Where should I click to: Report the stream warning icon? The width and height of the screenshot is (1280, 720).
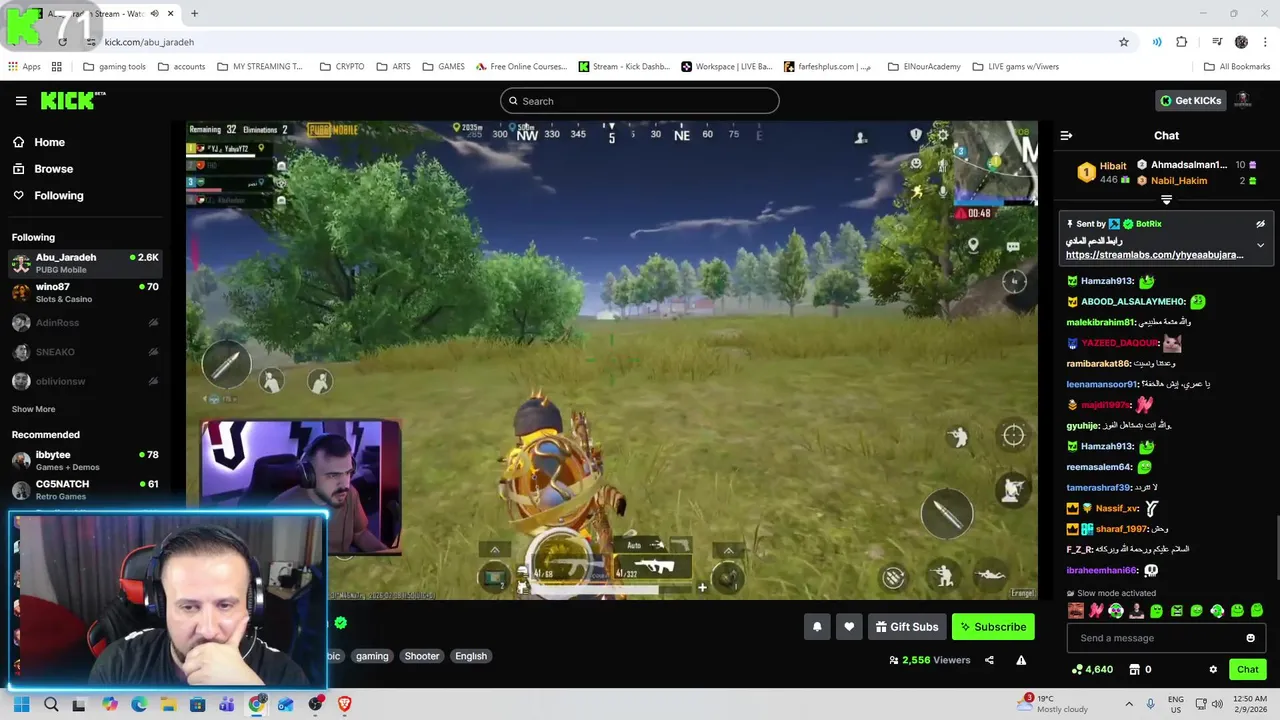(1021, 660)
